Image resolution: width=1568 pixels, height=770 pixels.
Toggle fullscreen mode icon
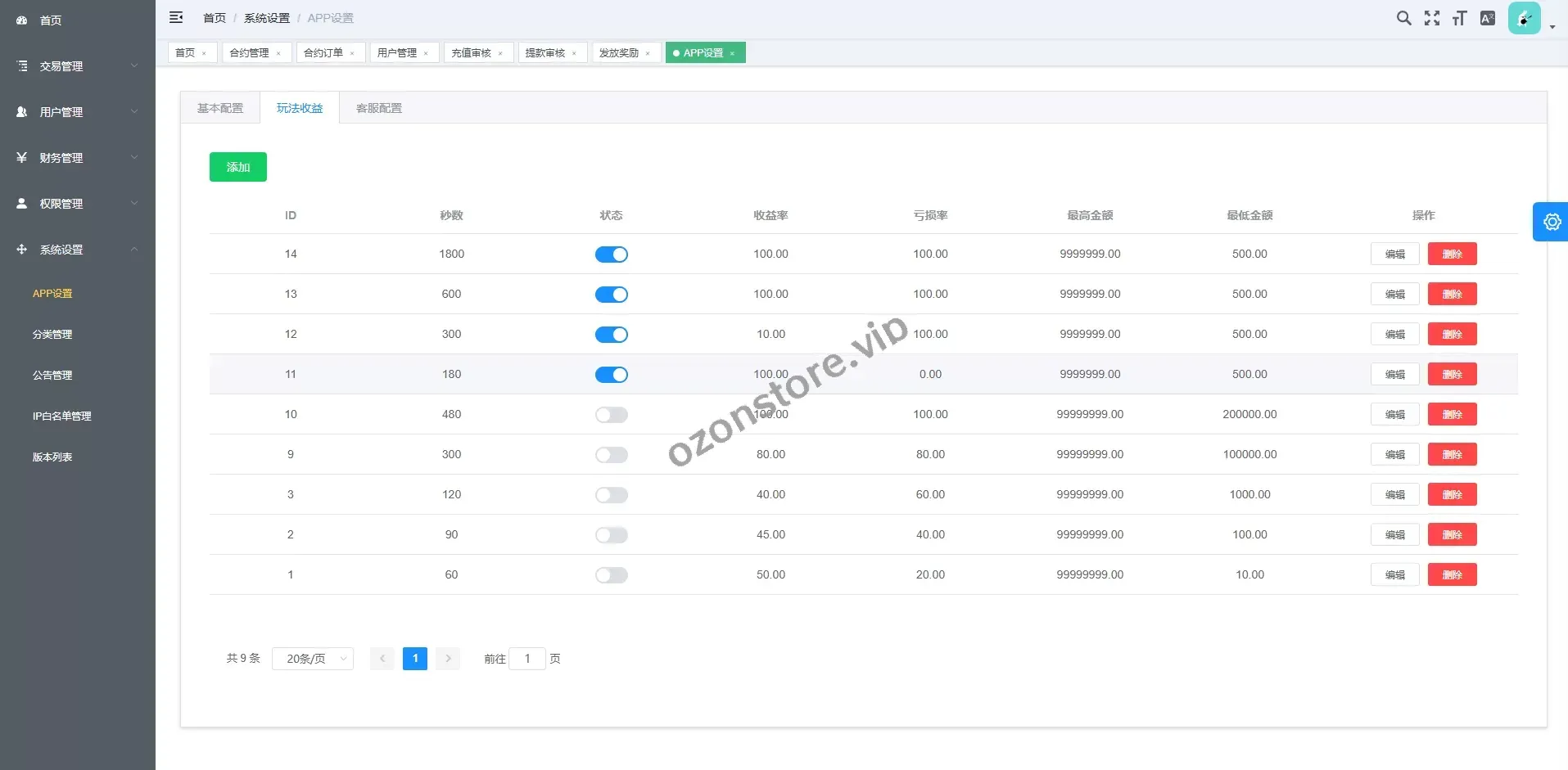[x=1431, y=18]
